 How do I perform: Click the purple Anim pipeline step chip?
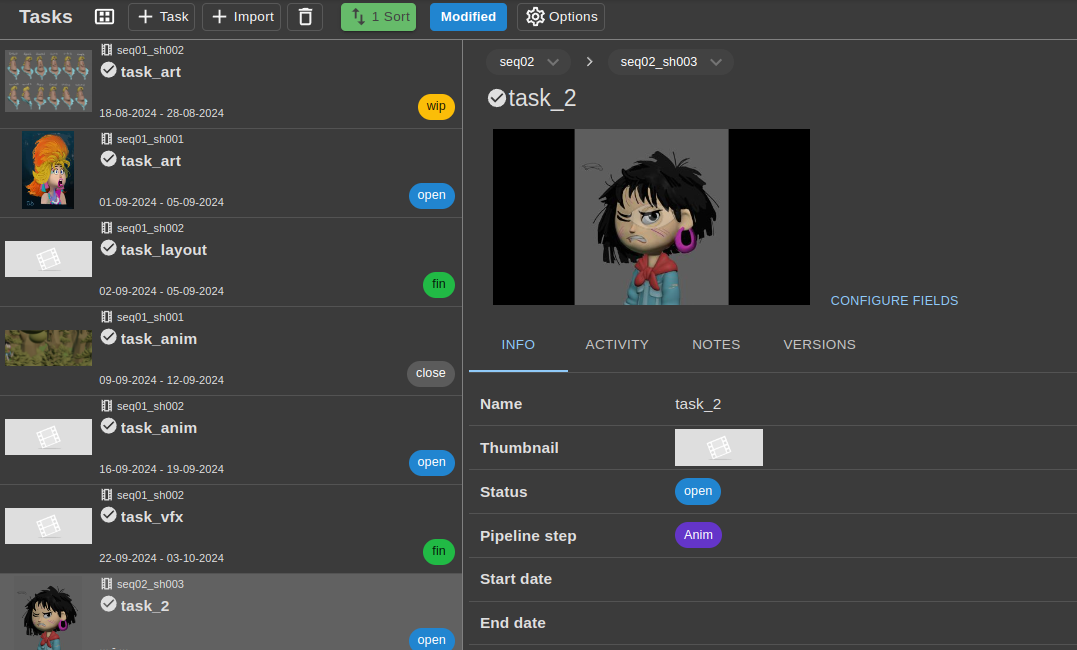tap(698, 535)
